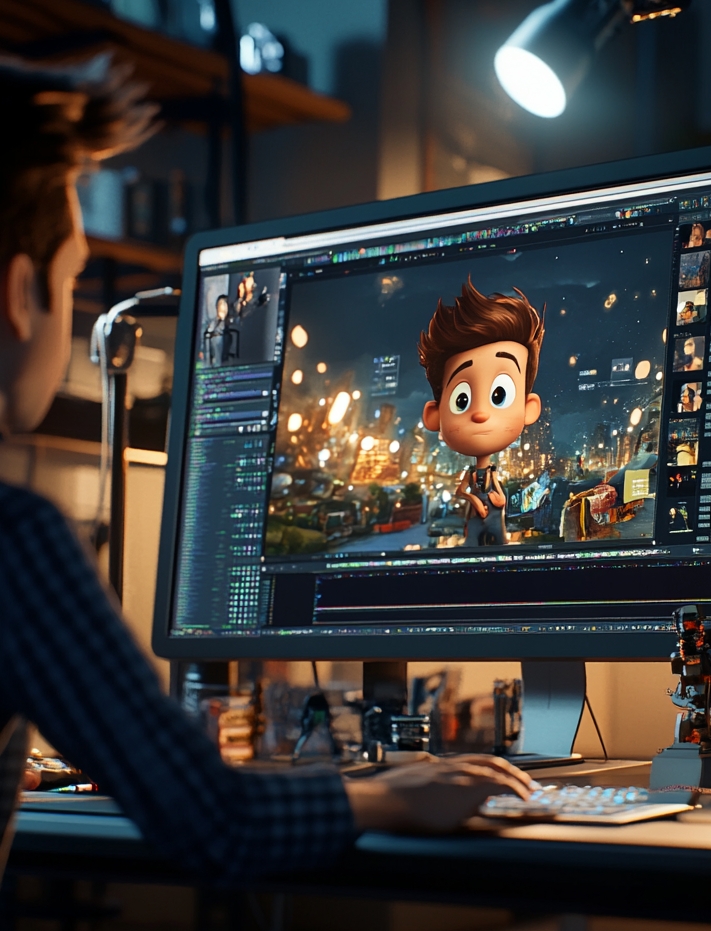Select the fourth thumbnail with dark-haired figure
This screenshot has height=931, width=711.
tap(689, 353)
